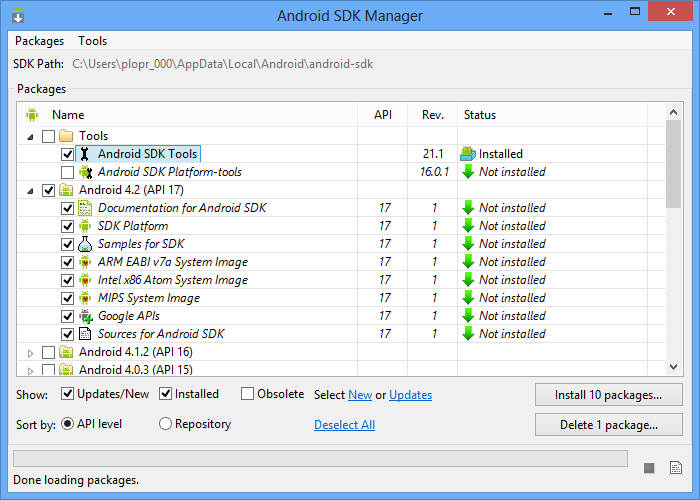Image resolution: width=700 pixels, height=500 pixels.
Task: Click the Android SDK Platform-tools icon
Action: click(85, 172)
